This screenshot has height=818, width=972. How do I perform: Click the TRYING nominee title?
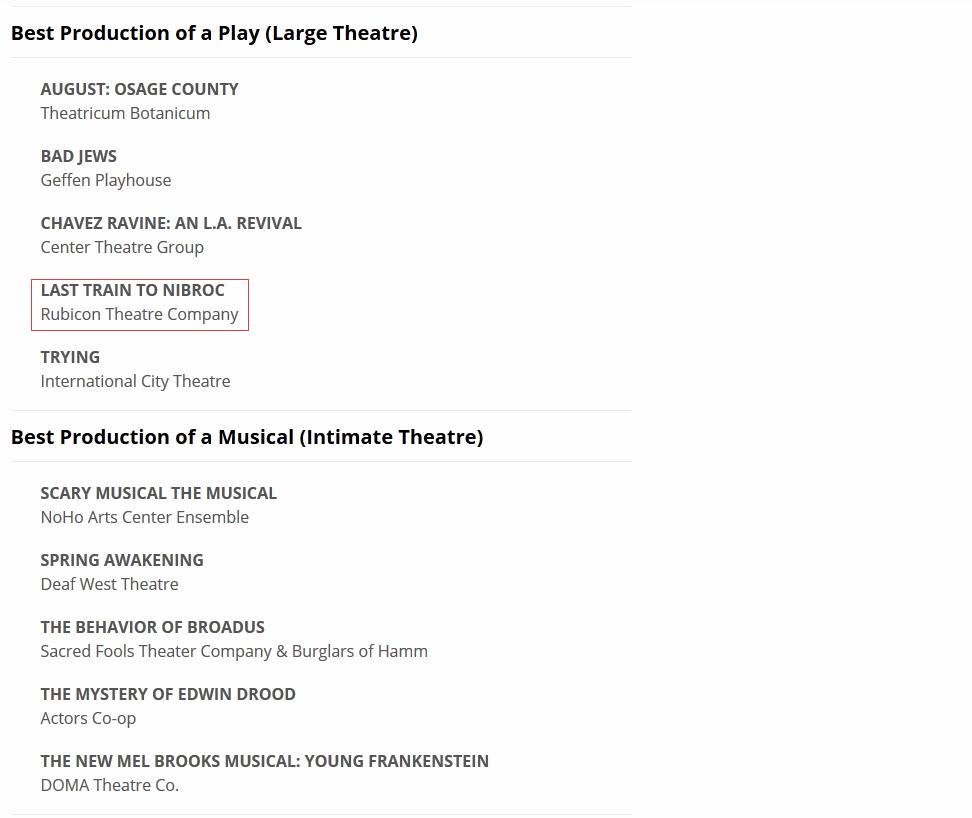70,357
